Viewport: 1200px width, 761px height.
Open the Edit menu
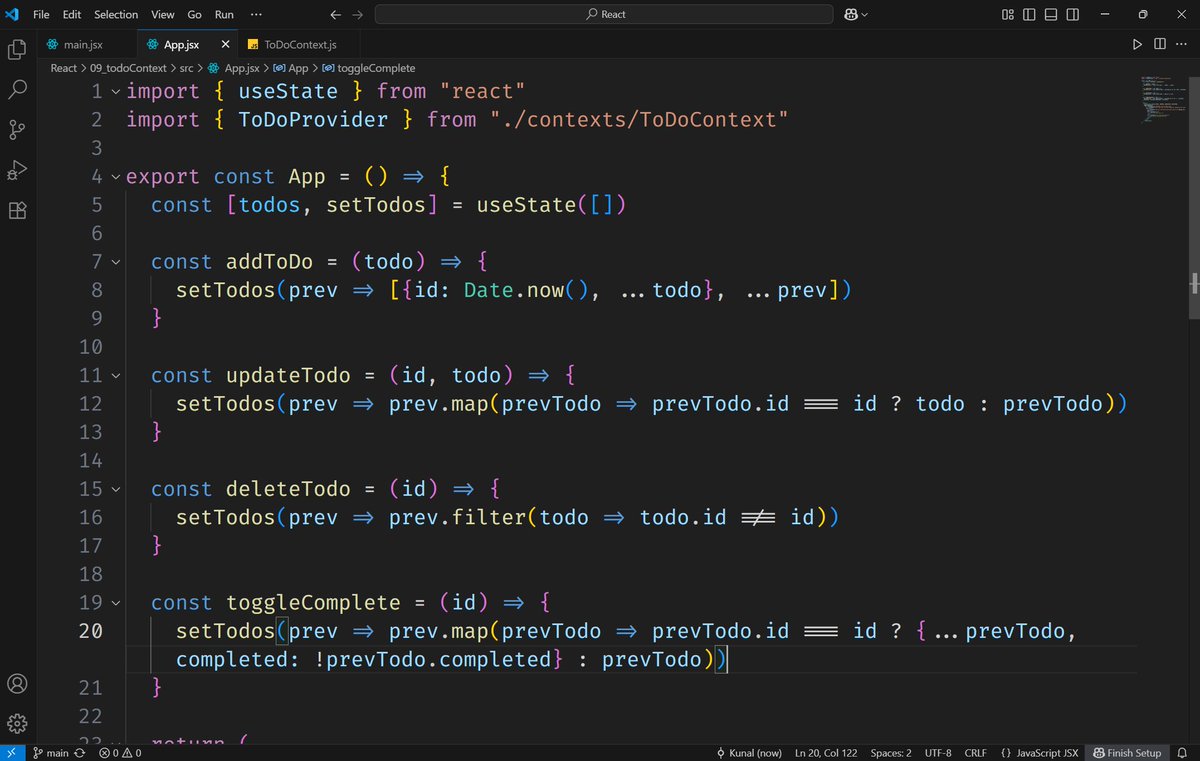[x=72, y=15]
